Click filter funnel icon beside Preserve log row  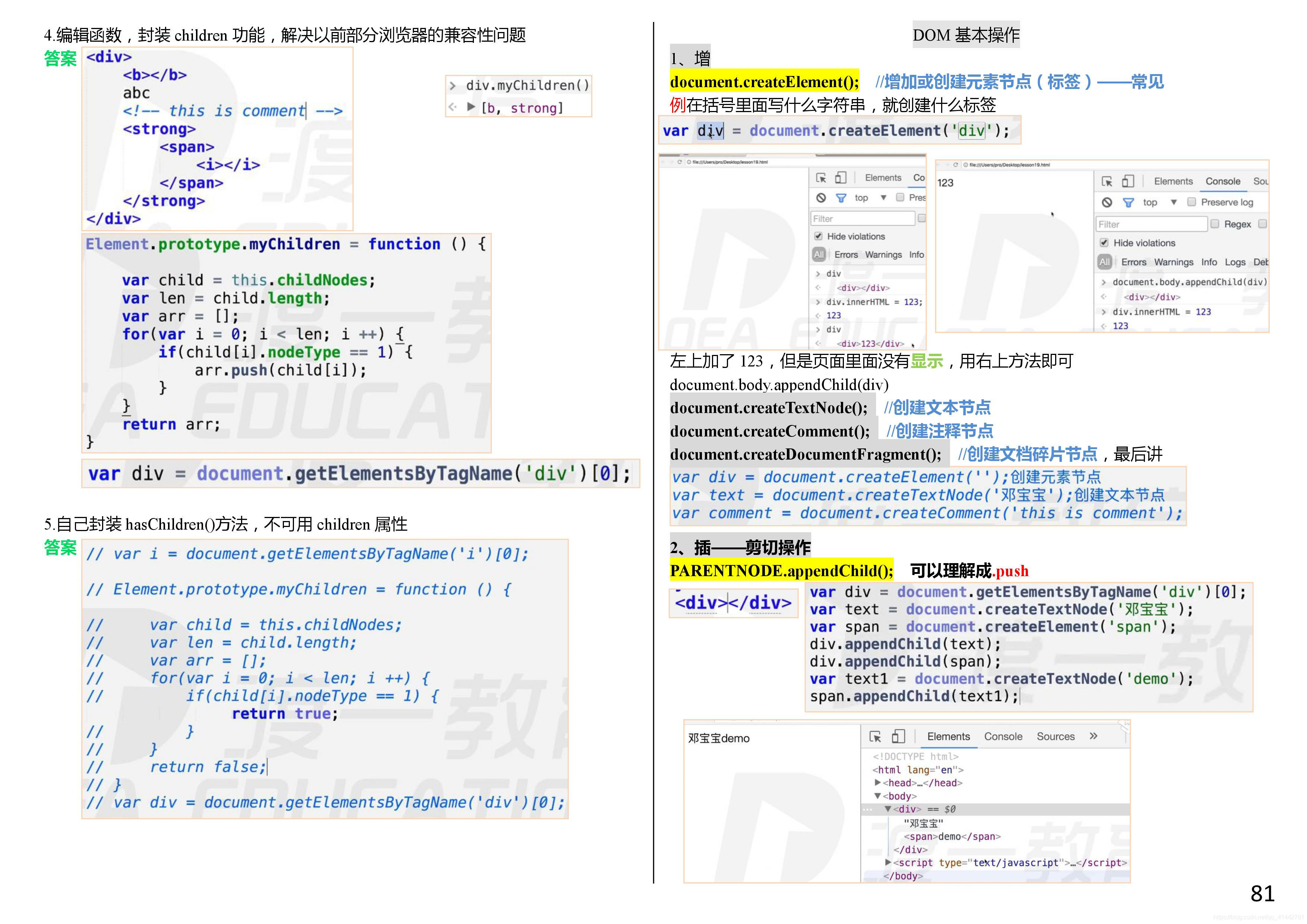(1128, 203)
